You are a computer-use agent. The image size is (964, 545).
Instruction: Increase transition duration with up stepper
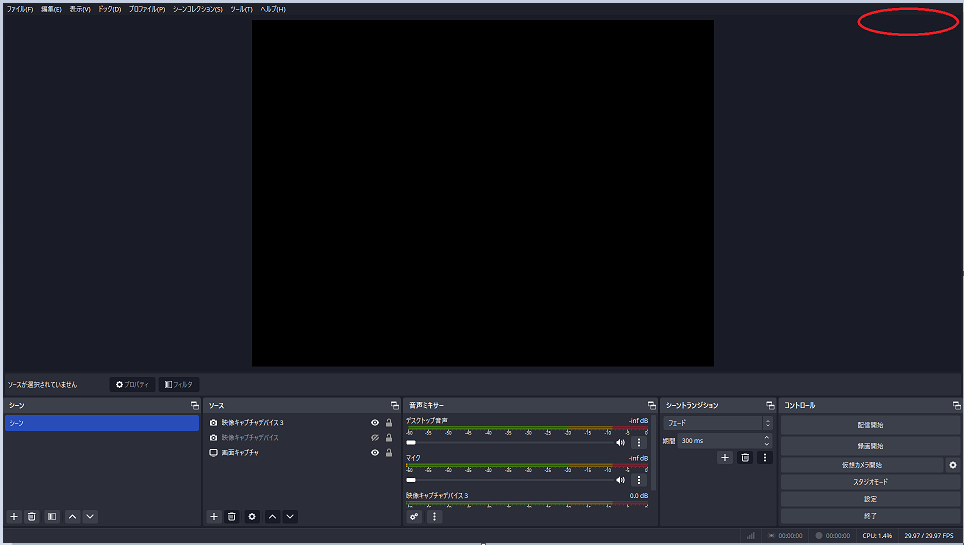(x=767, y=437)
